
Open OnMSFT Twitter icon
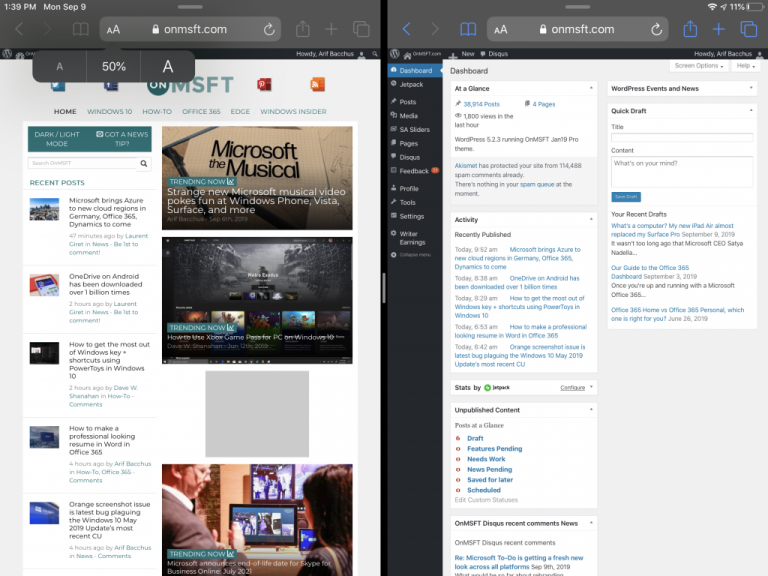pos(58,86)
